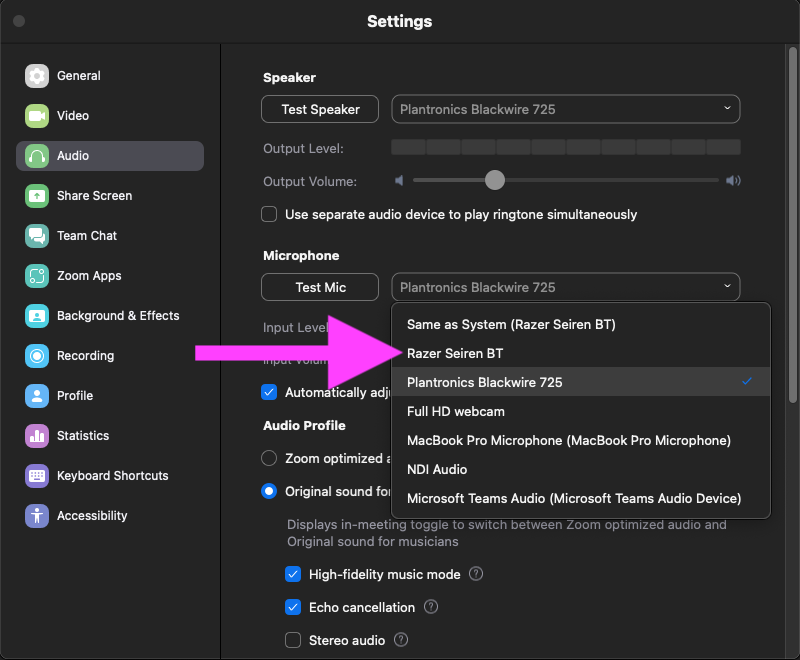Choose Full HD webcam microphone
Screen dimensions: 800x660
click(x=581, y=411)
